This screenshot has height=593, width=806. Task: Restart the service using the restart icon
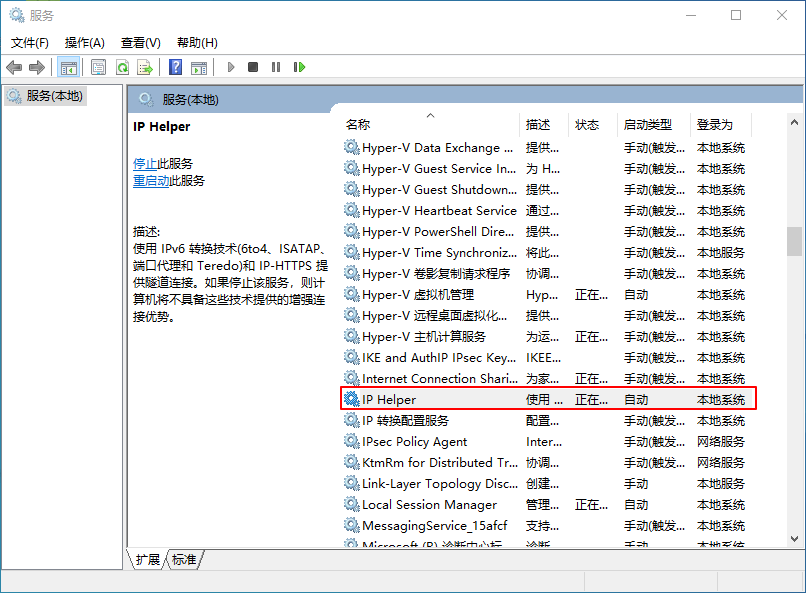[x=298, y=66]
